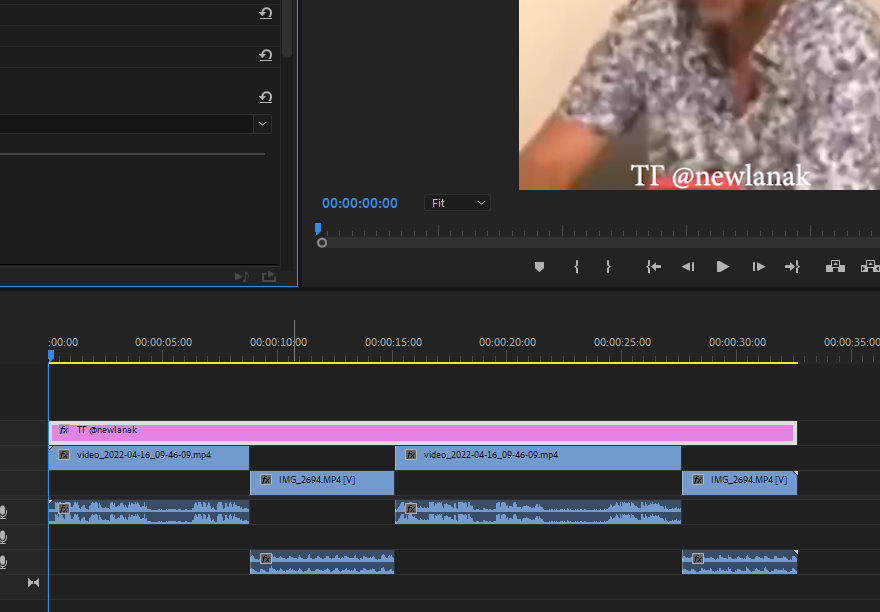Click the Mark Out bracket icon
The height and width of the screenshot is (612, 880).
[608, 267]
